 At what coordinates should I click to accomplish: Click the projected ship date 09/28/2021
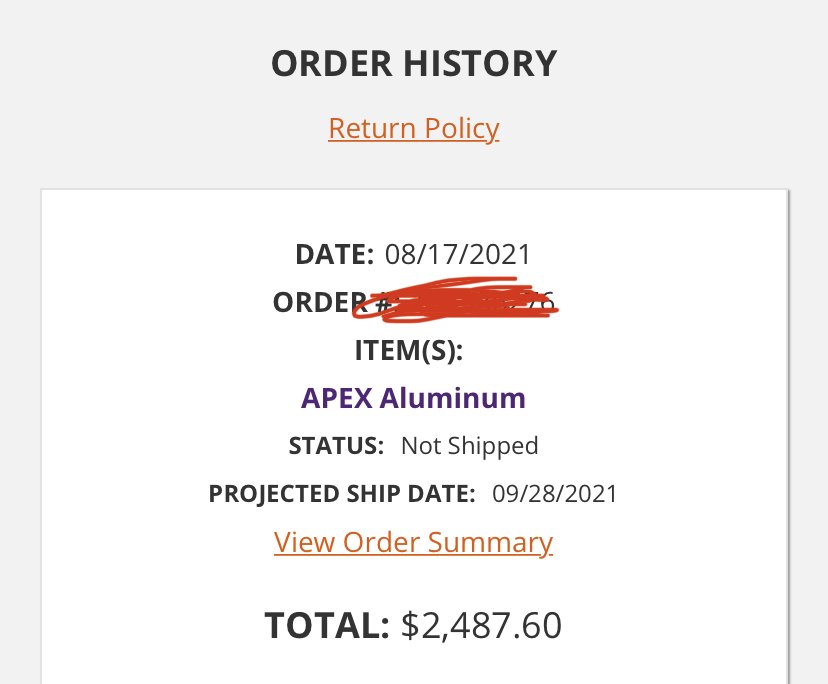[555, 494]
